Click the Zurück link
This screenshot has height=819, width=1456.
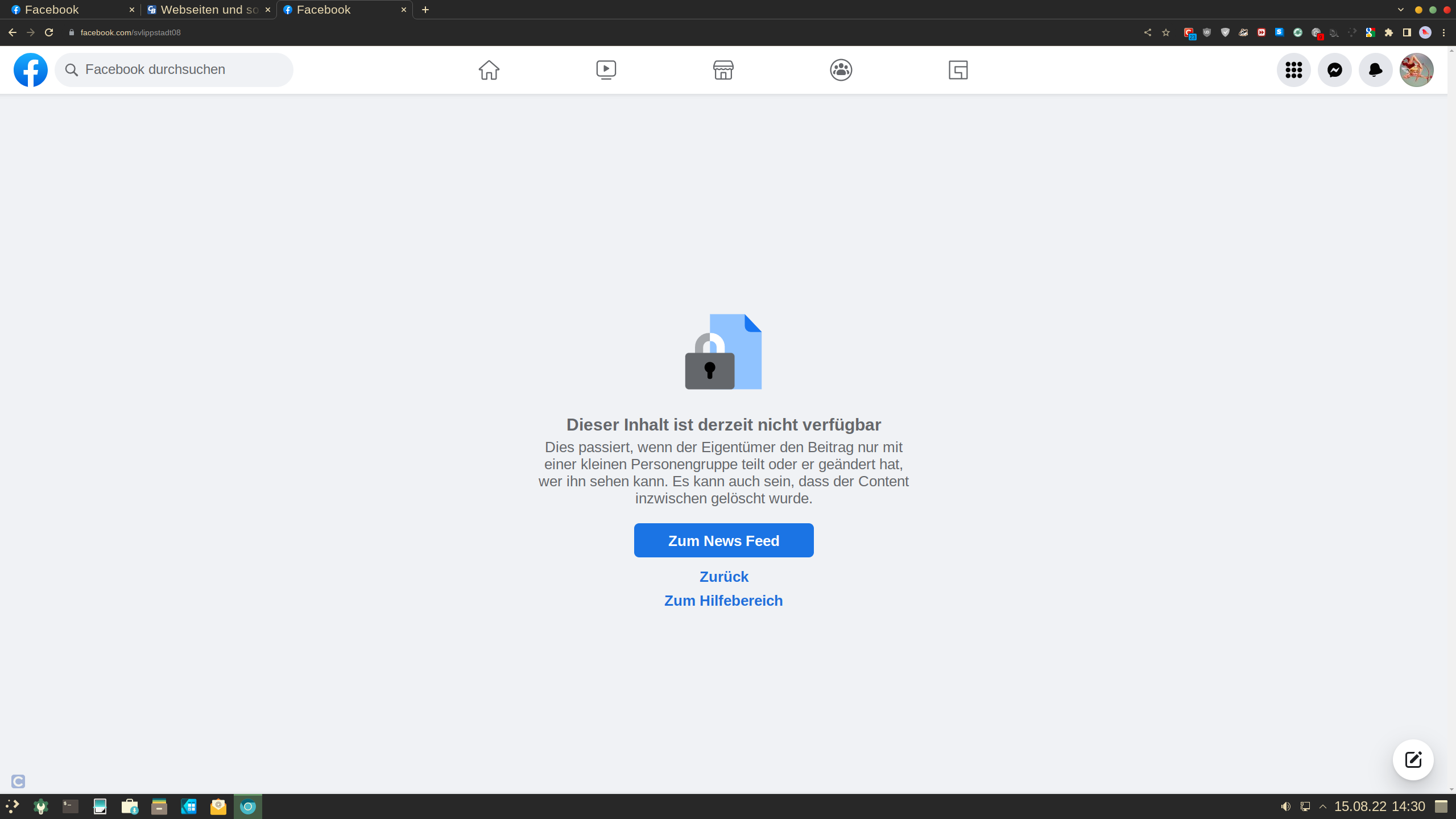[723, 577]
